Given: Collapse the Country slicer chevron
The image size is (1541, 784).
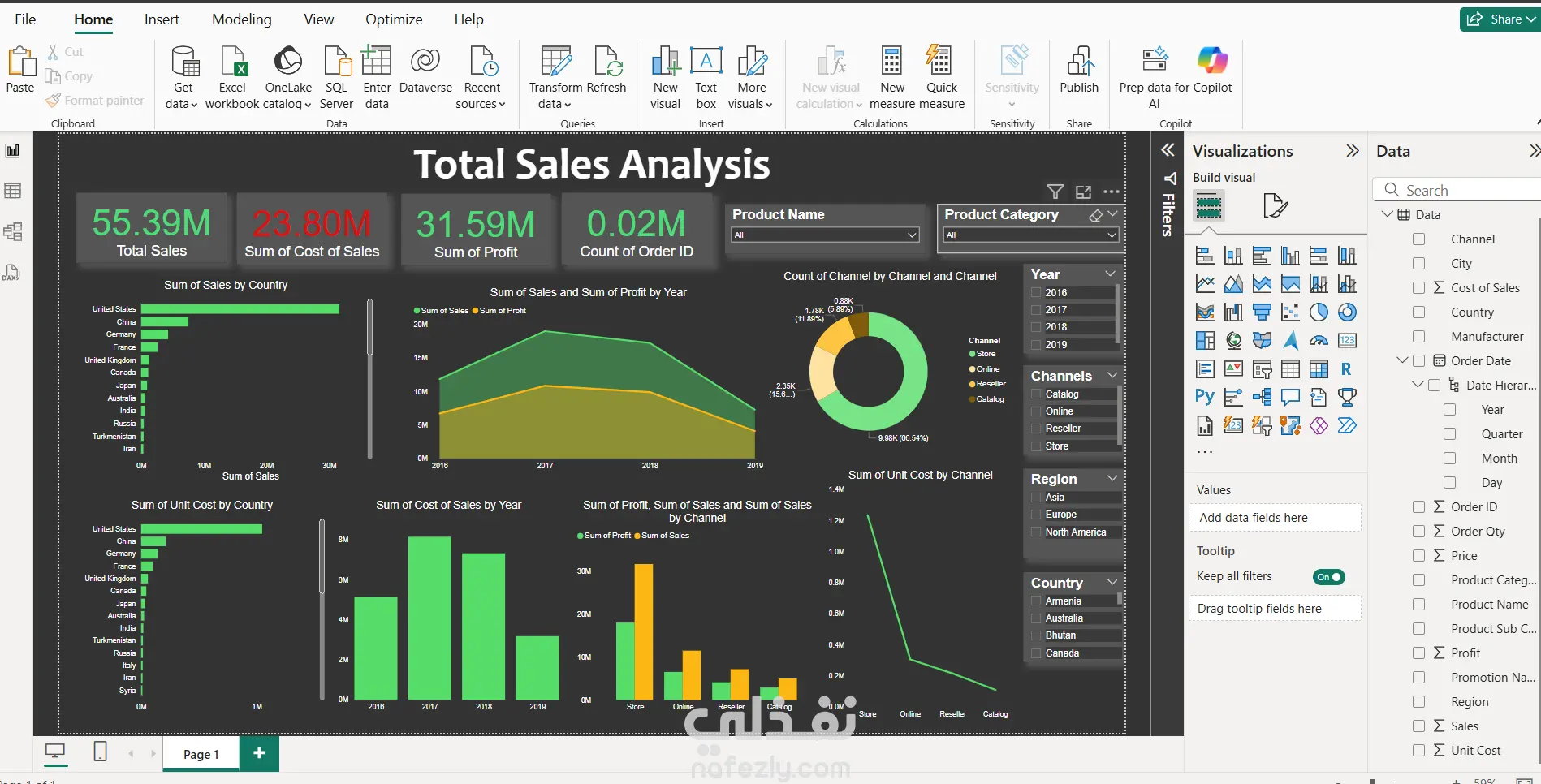Looking at the screenshot, I should [x=1112, y=583].
